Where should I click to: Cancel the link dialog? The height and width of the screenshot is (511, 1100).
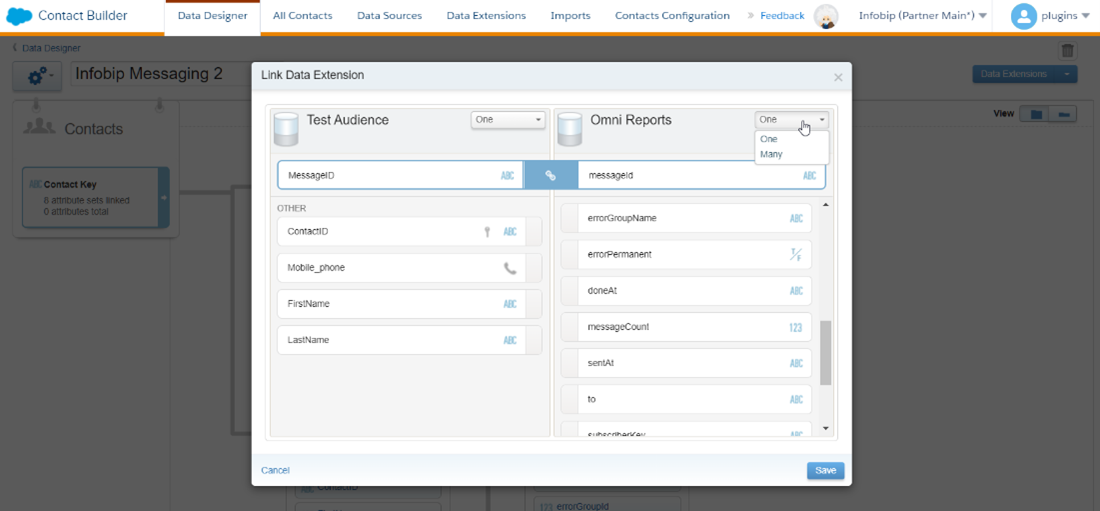(x=275, y=470)
